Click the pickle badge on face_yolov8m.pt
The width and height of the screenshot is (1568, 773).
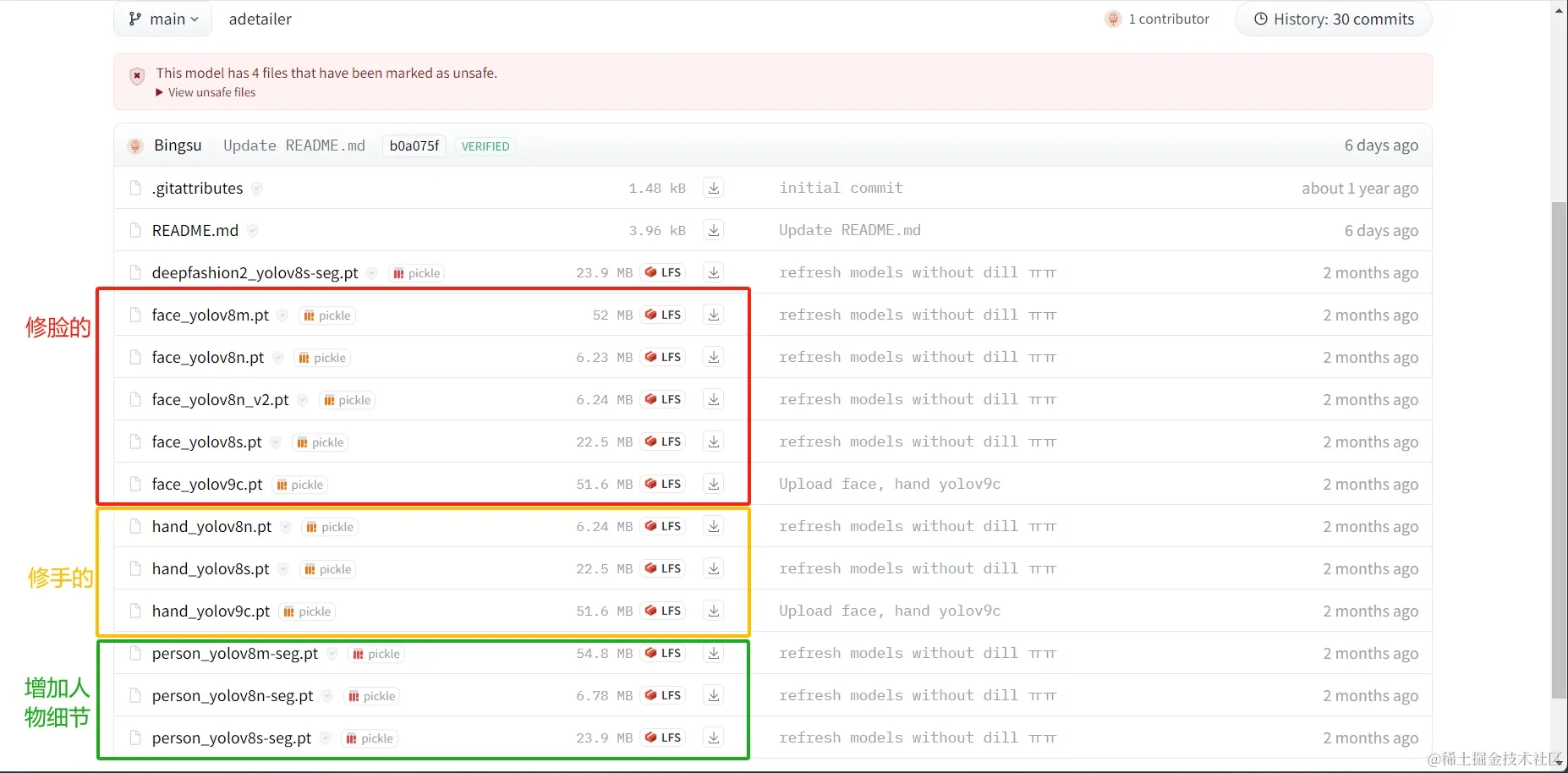coord(327,315)
